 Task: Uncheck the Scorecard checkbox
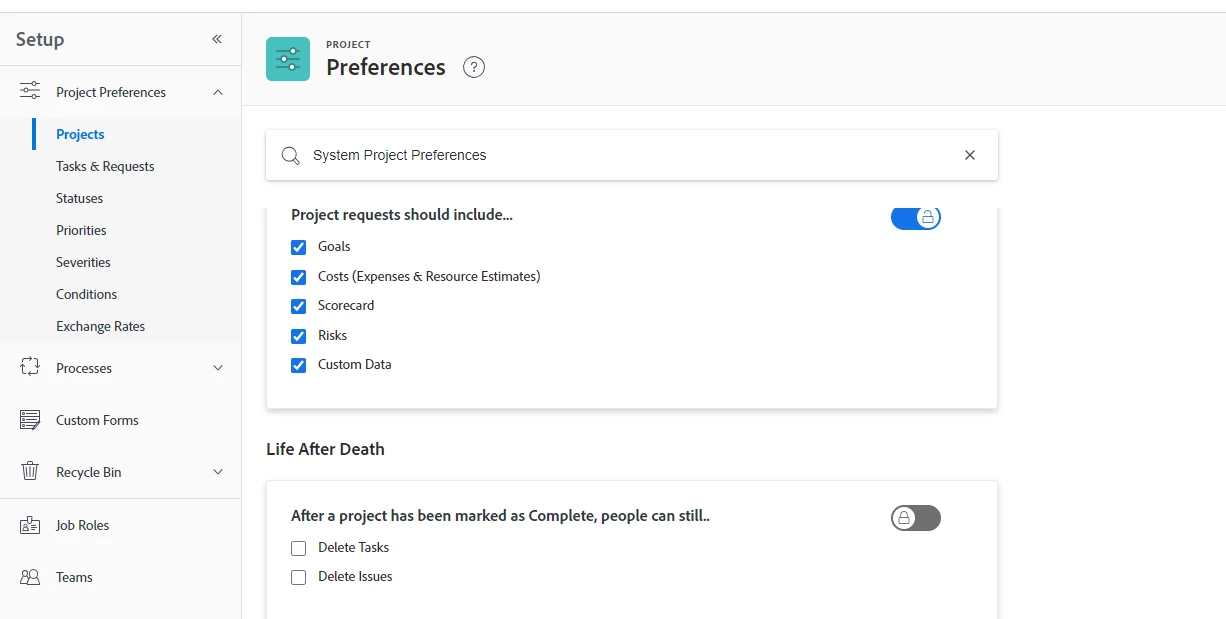[x=298, y=306]
